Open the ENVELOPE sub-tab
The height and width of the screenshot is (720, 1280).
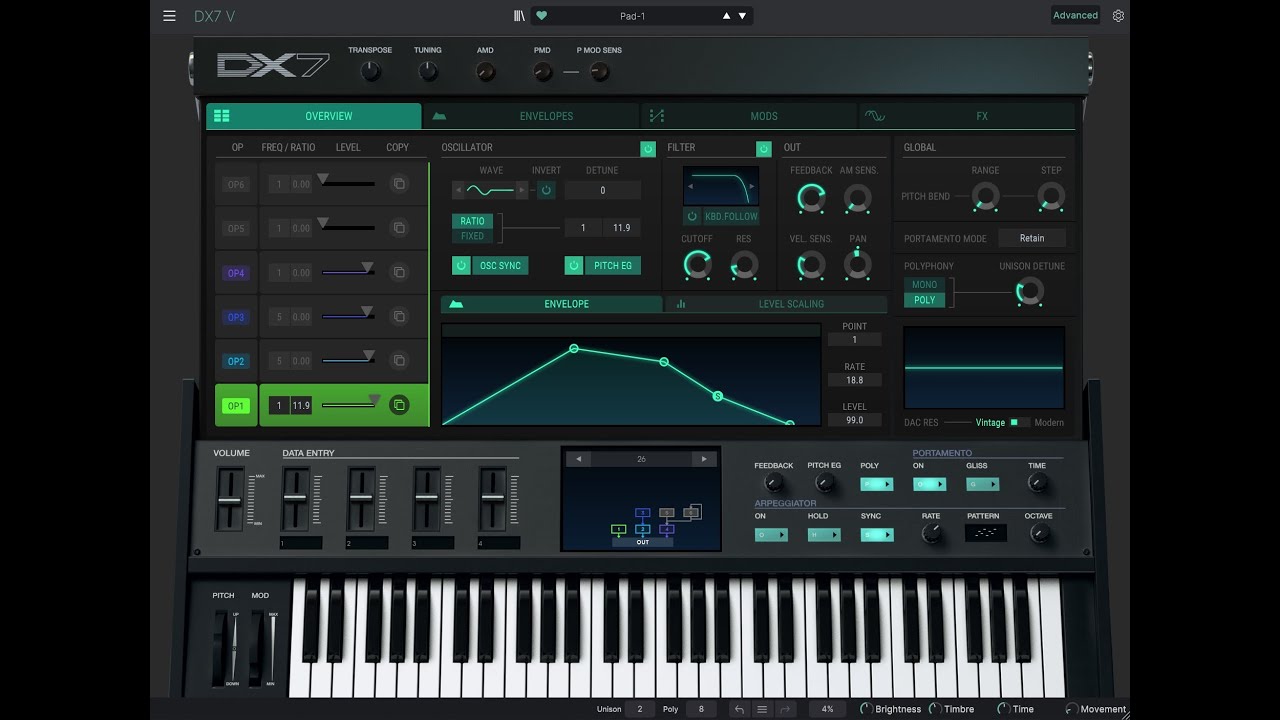552,304
